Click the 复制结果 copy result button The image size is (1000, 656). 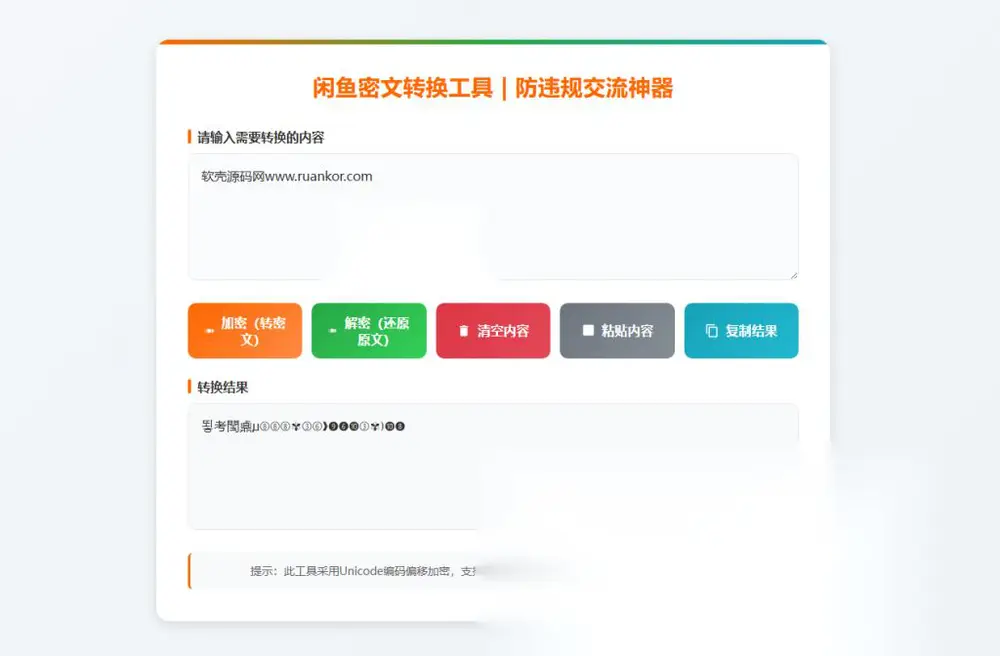(741, 330)
